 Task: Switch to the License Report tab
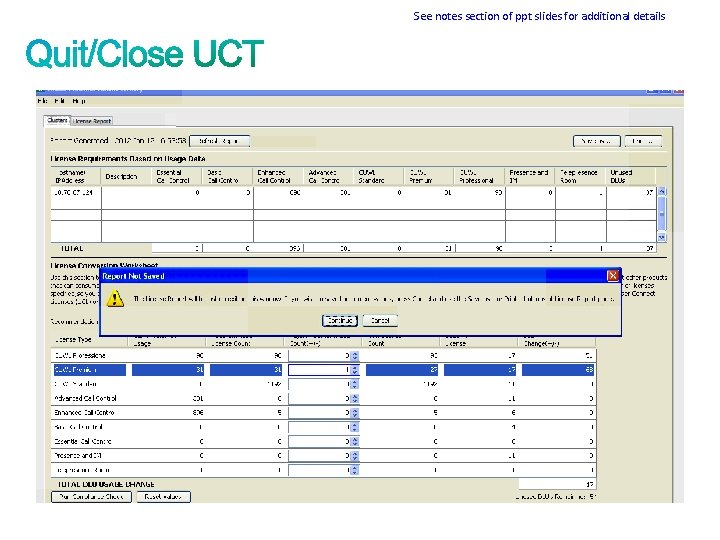point(92,121)
